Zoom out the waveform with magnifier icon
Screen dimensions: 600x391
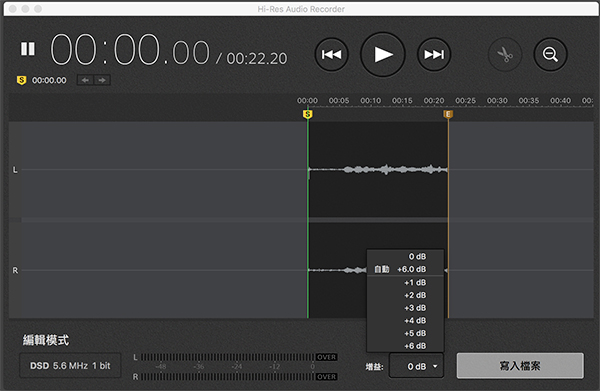[x=550, y=55]
